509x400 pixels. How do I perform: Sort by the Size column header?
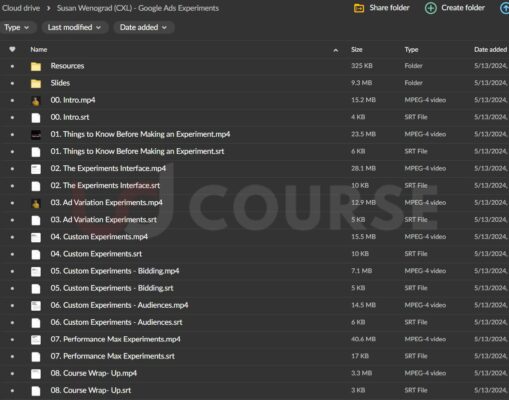pos(356,49)
